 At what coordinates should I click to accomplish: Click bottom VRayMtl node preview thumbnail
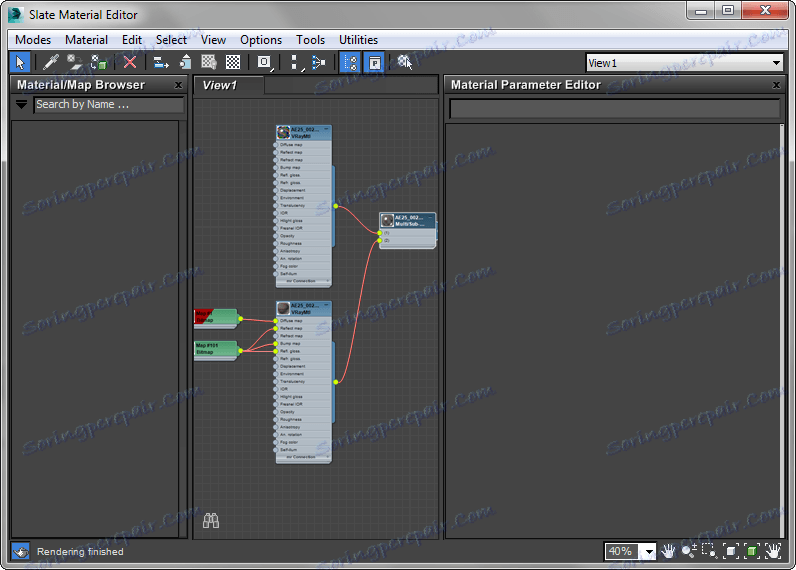pyautogui.click(x=283, y=309)
